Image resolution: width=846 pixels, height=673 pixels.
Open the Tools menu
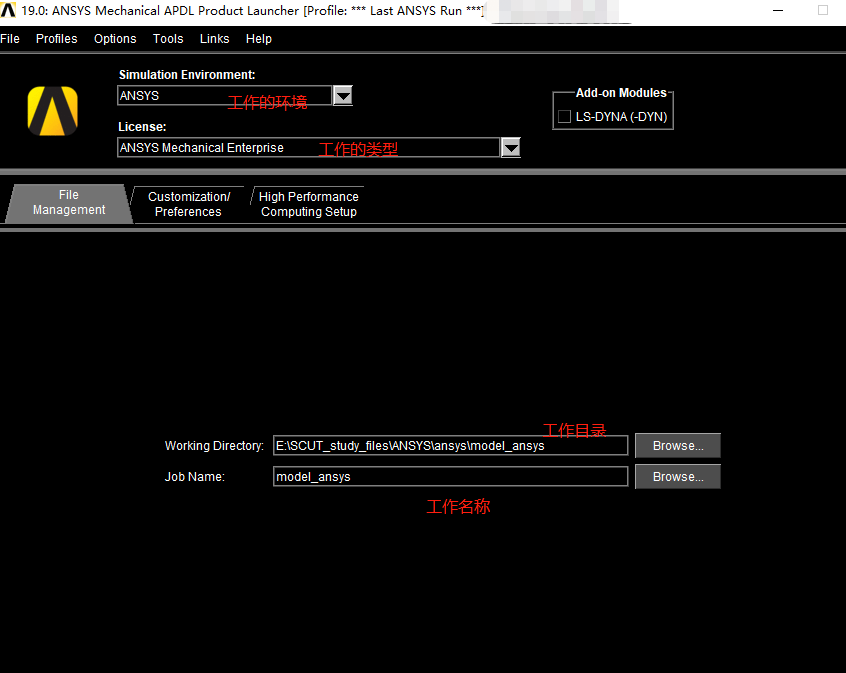click(x=168, y=39)
